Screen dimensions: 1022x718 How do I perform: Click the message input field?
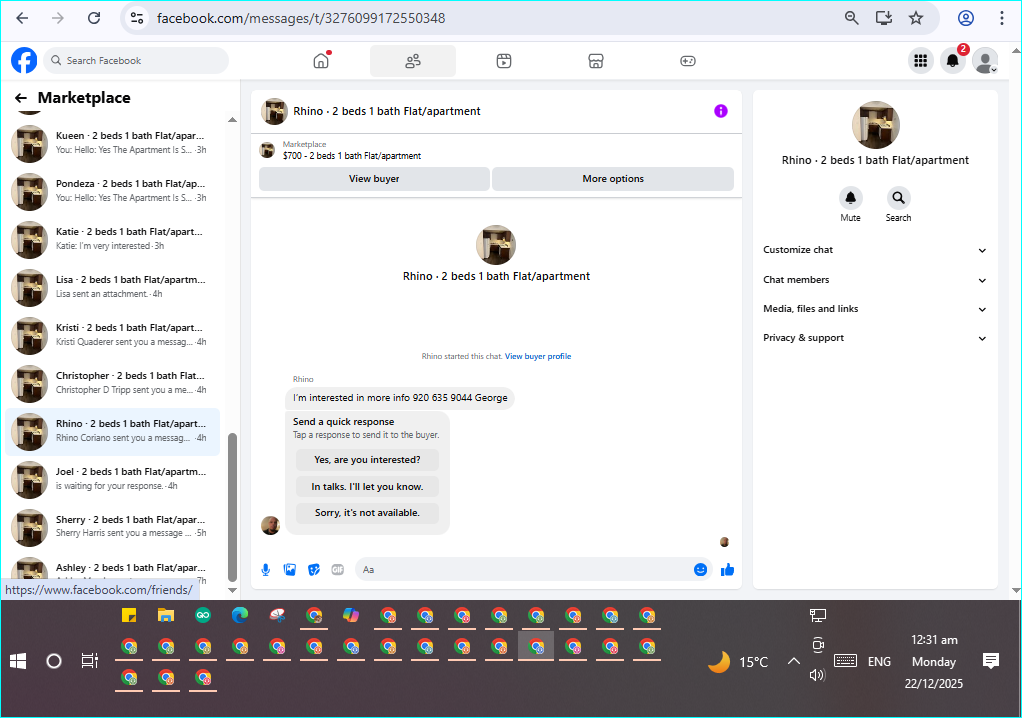(x=525, y=569)
